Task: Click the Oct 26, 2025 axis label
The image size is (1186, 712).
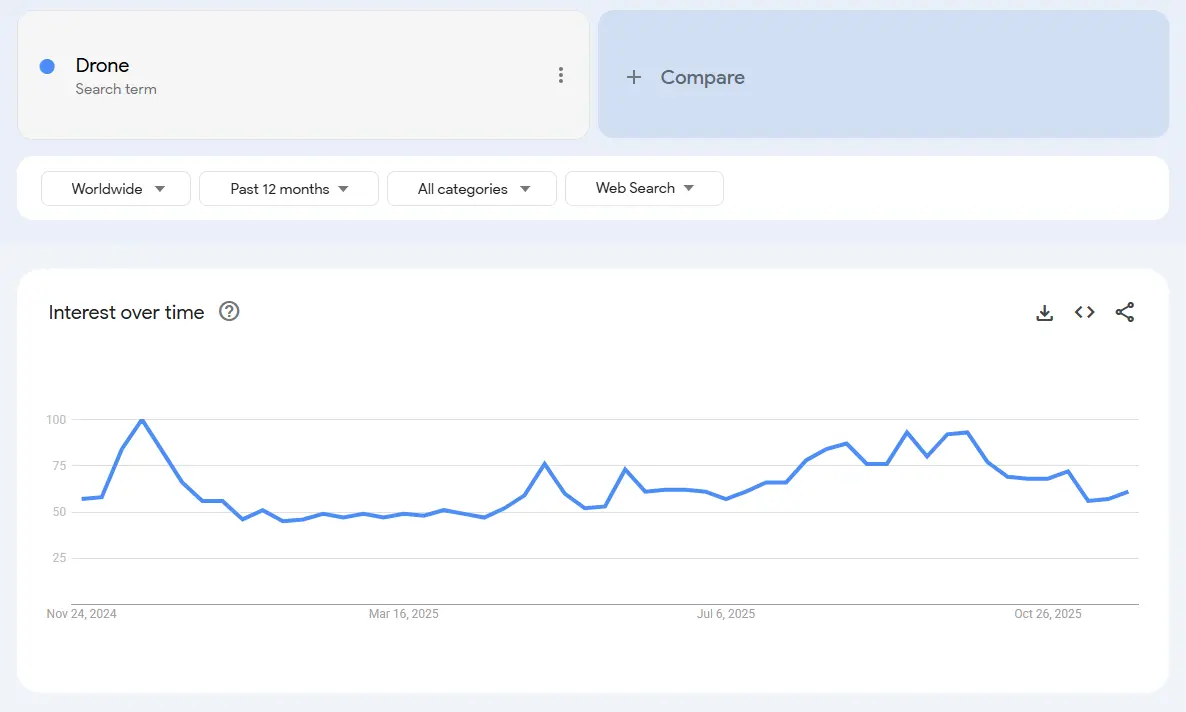Action: click(1047, 613)
